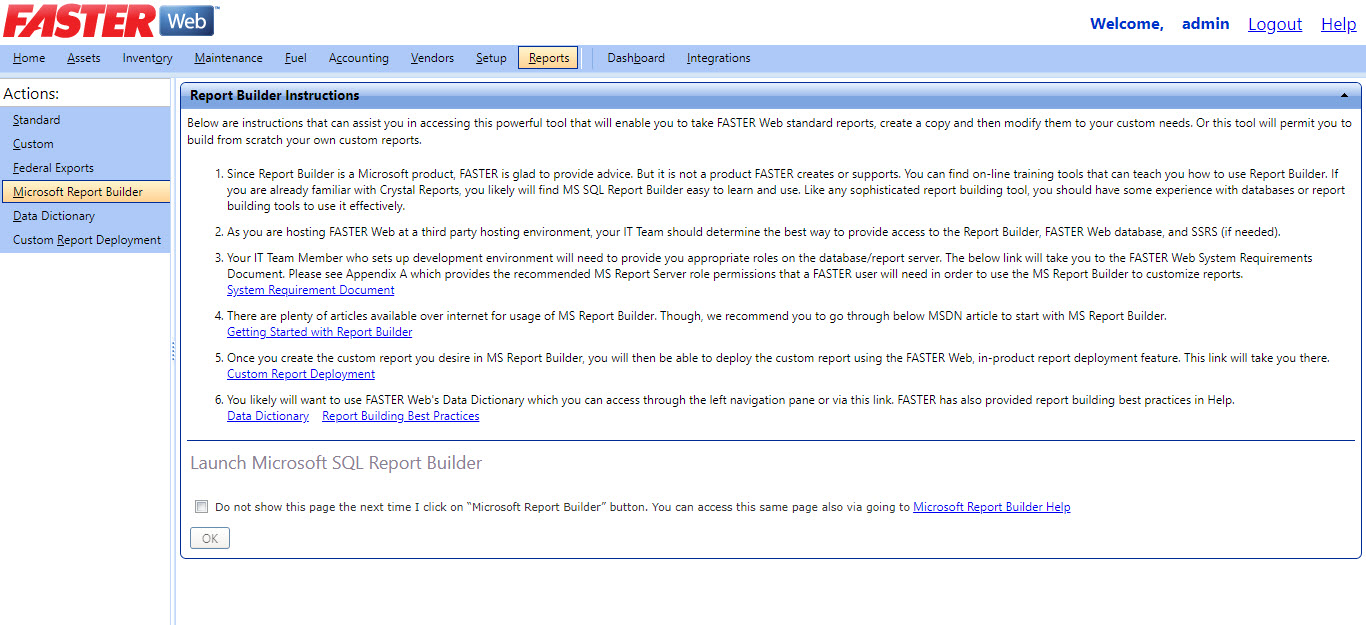Follow the System Requirement Document link
The width and height of the screenshot is (1366, 625).
311,290
